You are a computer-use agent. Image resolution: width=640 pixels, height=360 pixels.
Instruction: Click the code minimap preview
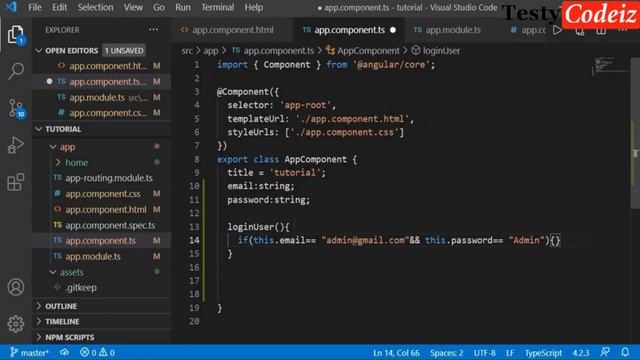[x=609, y=67]
